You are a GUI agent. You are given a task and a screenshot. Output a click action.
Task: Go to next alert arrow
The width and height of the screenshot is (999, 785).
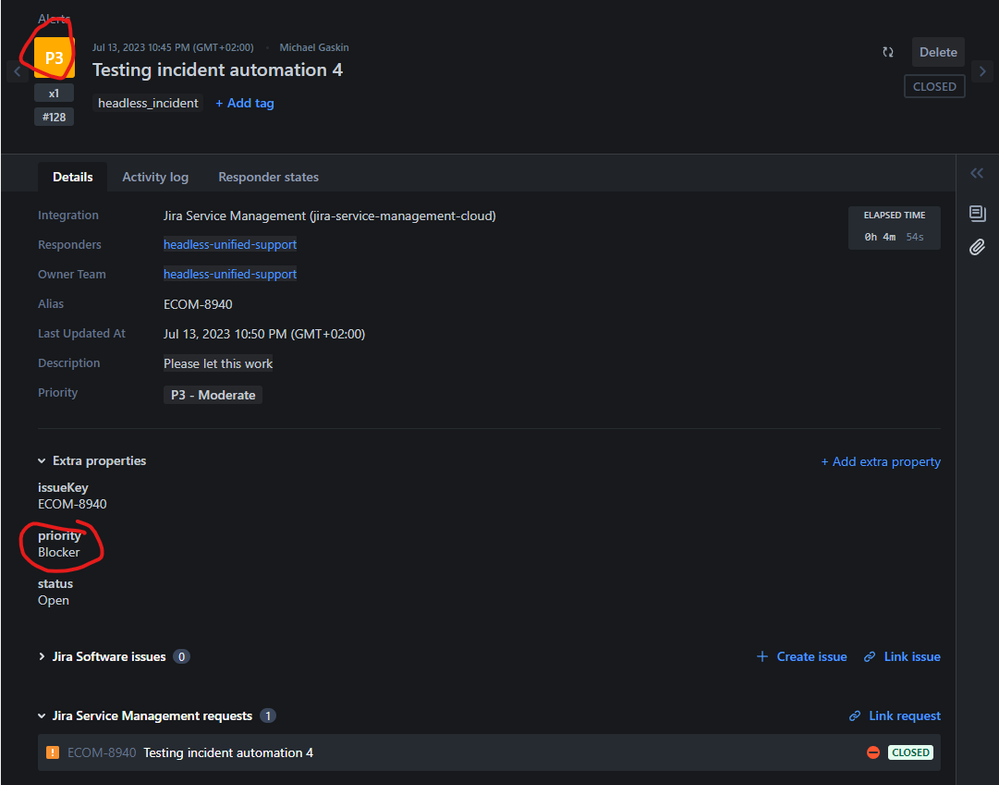982,71
